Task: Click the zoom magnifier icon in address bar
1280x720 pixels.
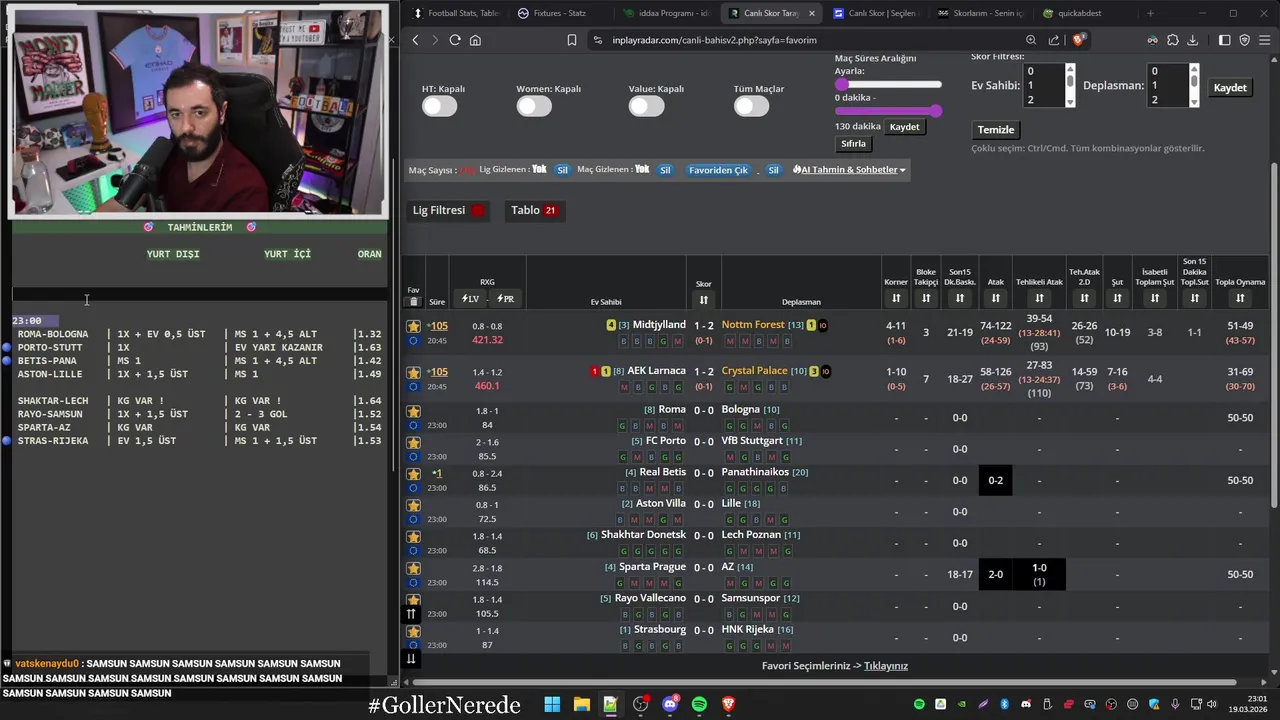Action: coord(1030,40)
